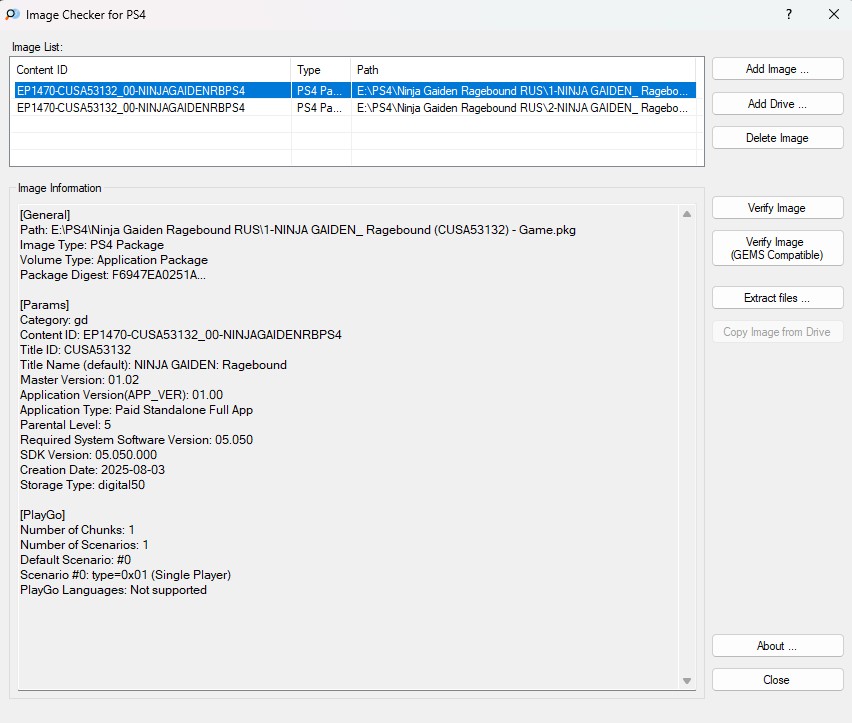This screenshot has height=723, width=852.
Task: Click the Default Scenario: #0 line
Action: [x=76, y=559]
